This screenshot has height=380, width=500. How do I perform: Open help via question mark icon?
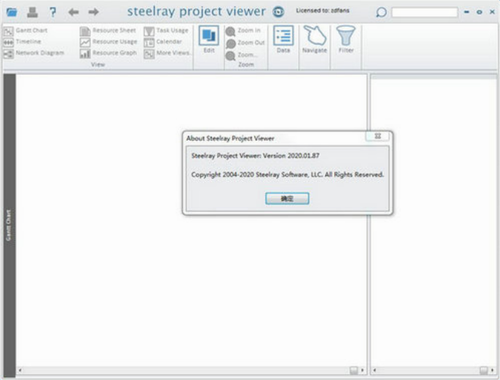pyautogui.click(x=53, y=12)
